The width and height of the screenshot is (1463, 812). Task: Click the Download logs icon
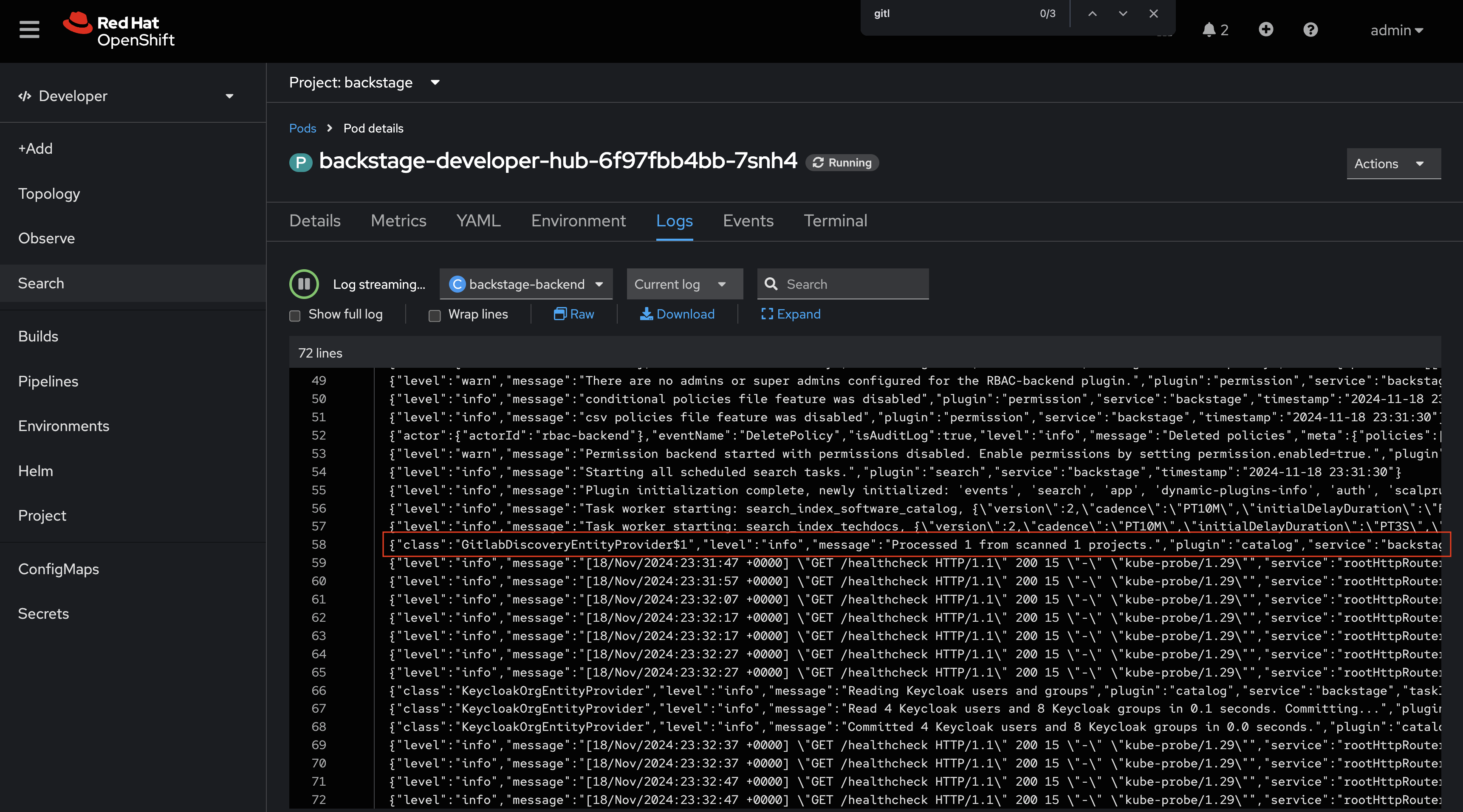pyautogui.click(x=678, y=314)
